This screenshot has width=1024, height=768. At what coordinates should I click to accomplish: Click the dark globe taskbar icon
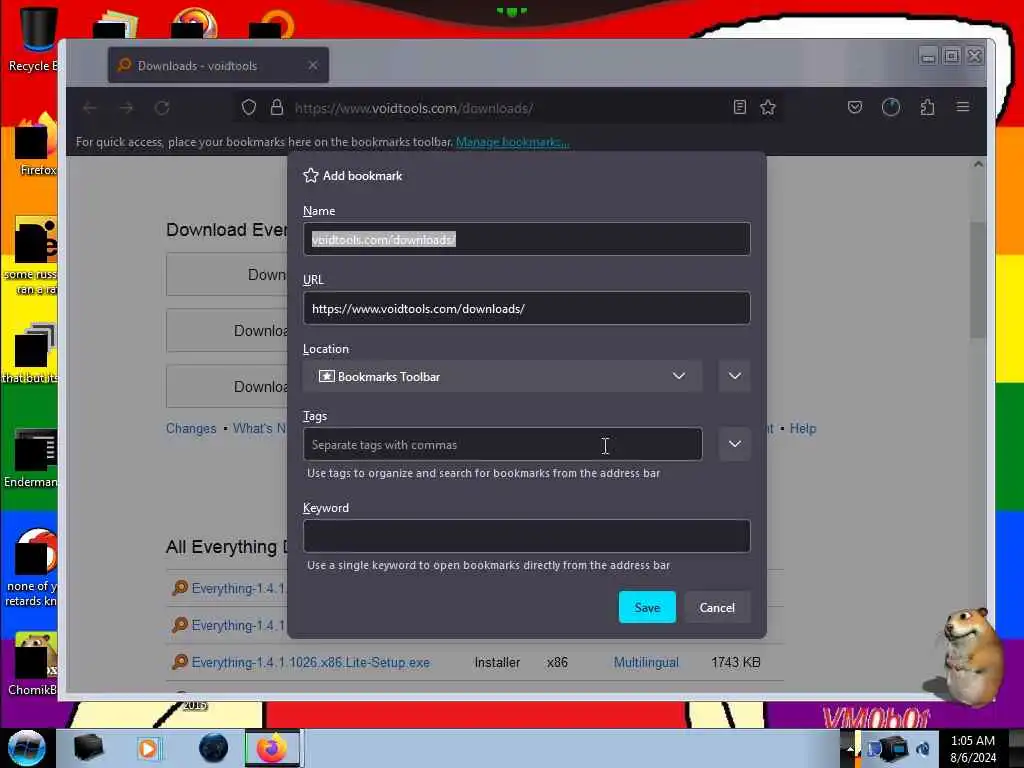point(214,748)
